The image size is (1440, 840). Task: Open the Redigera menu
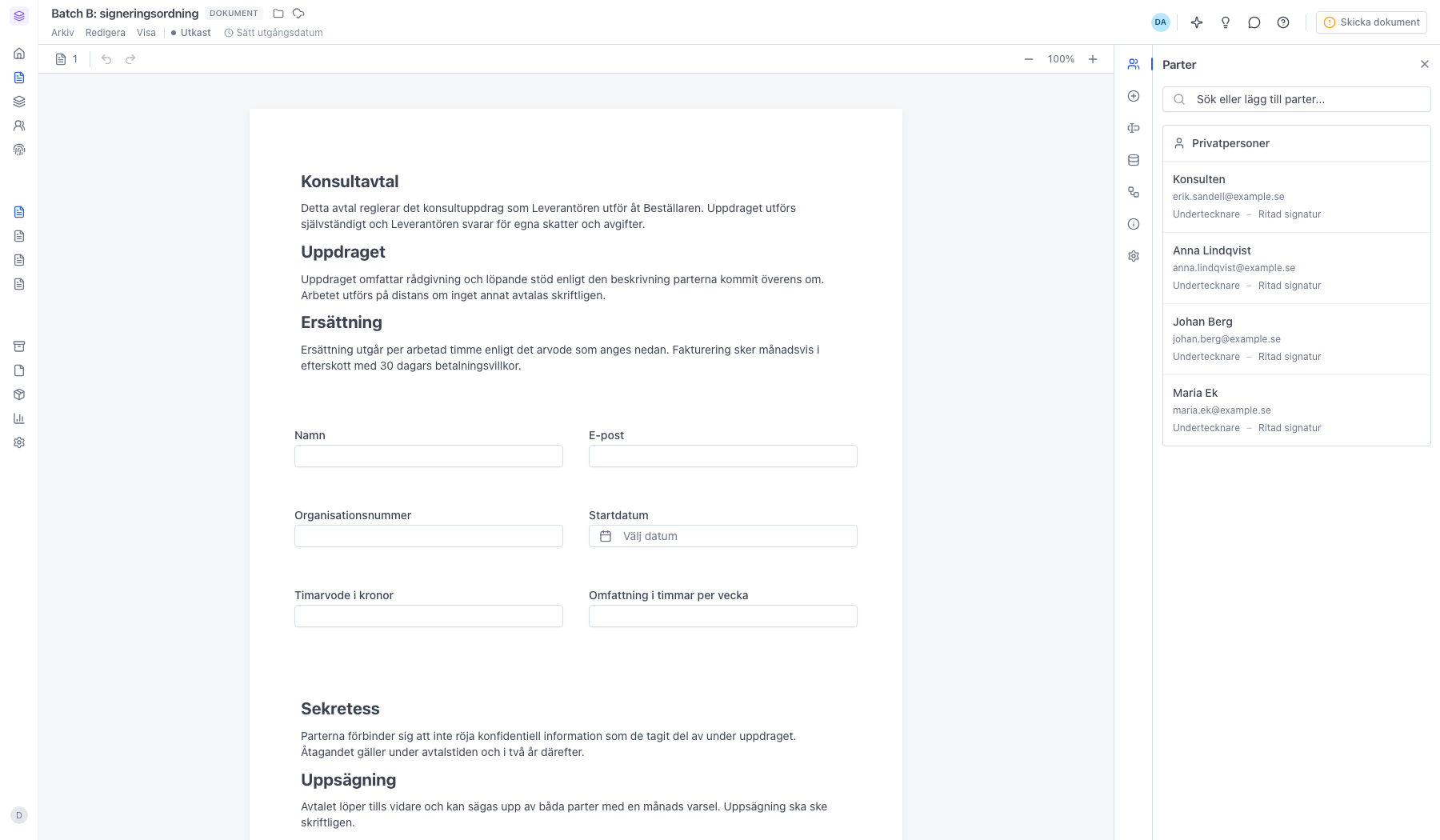(106, 33)
